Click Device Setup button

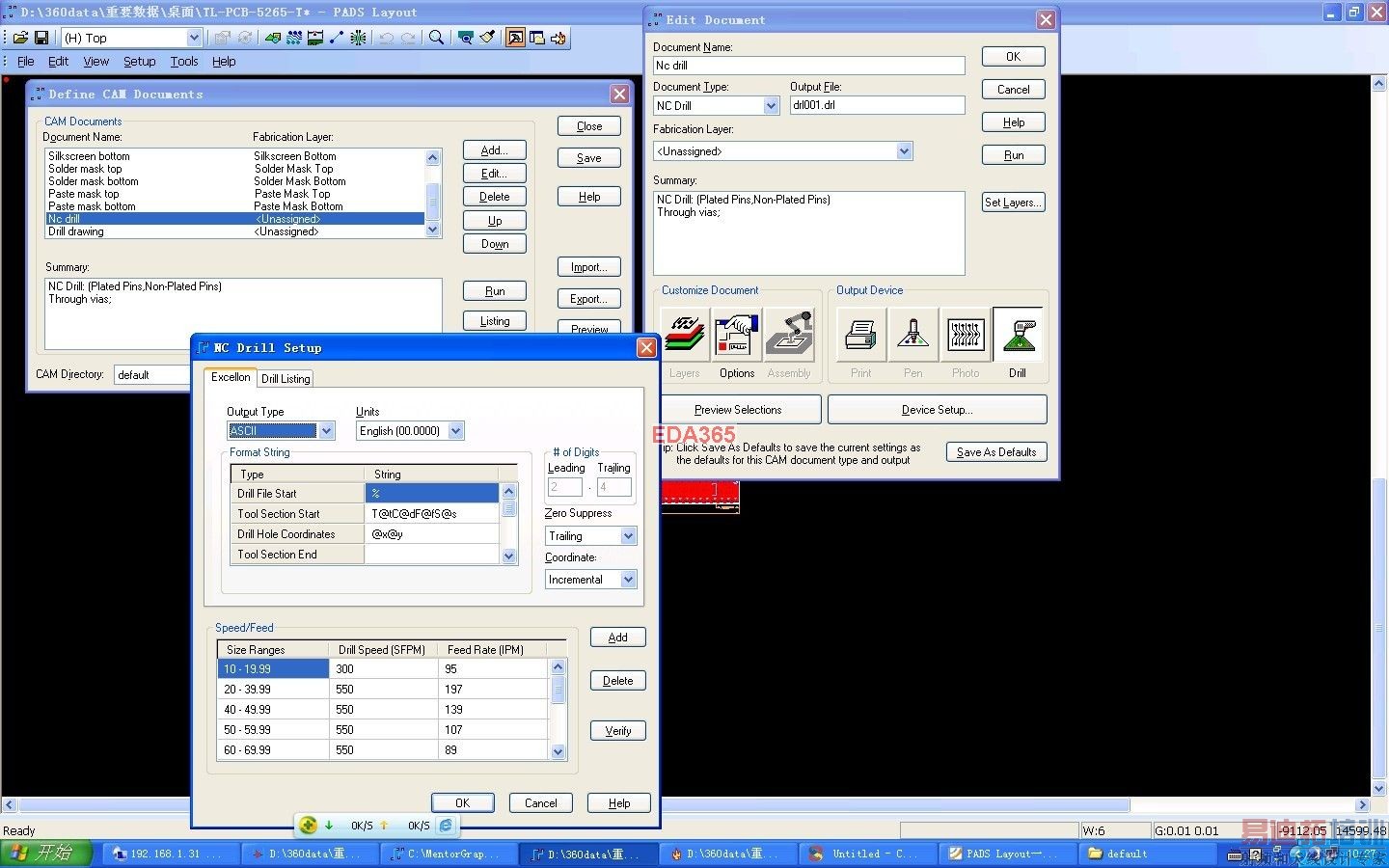point(938,410)
